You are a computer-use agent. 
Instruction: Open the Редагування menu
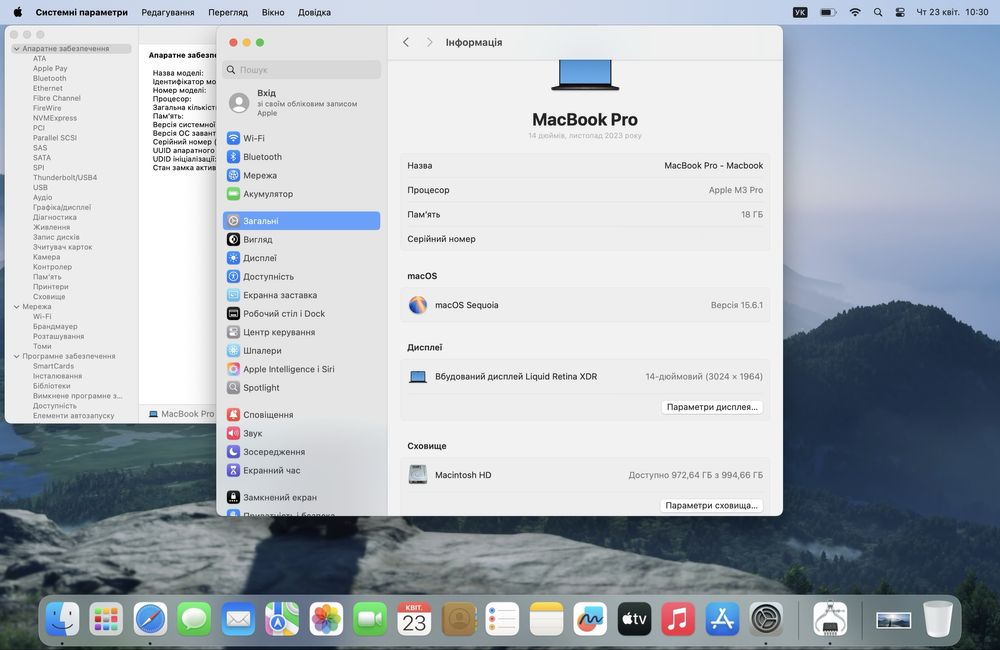168,12
